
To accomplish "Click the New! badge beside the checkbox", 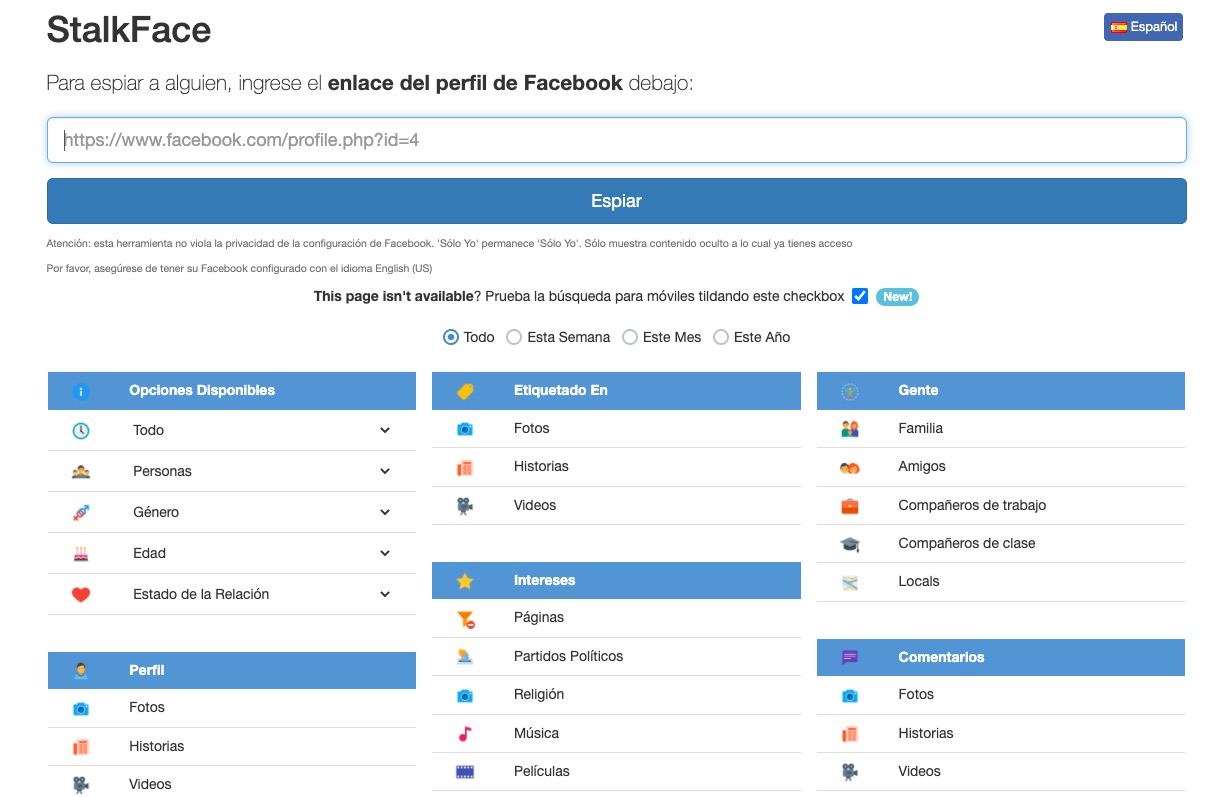I will [x=897, y=297].
